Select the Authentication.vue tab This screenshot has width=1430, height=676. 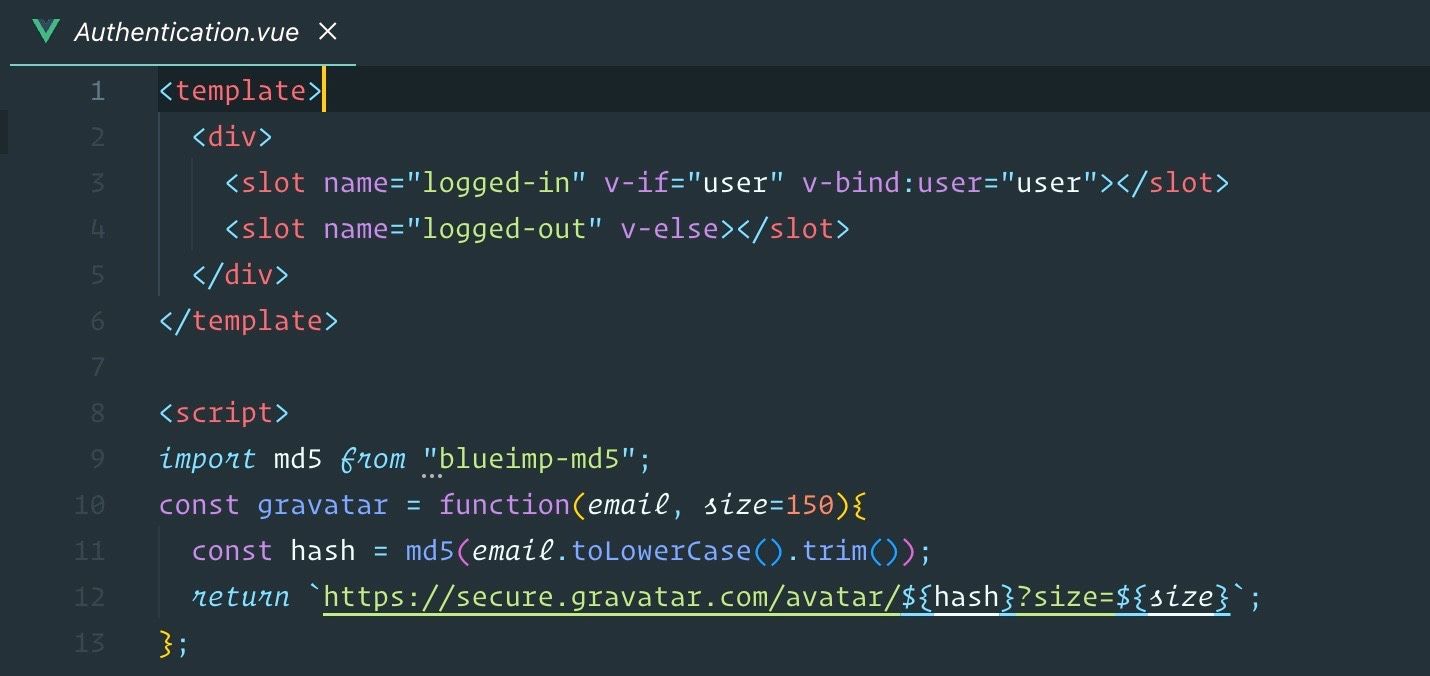tap(183, 32)
